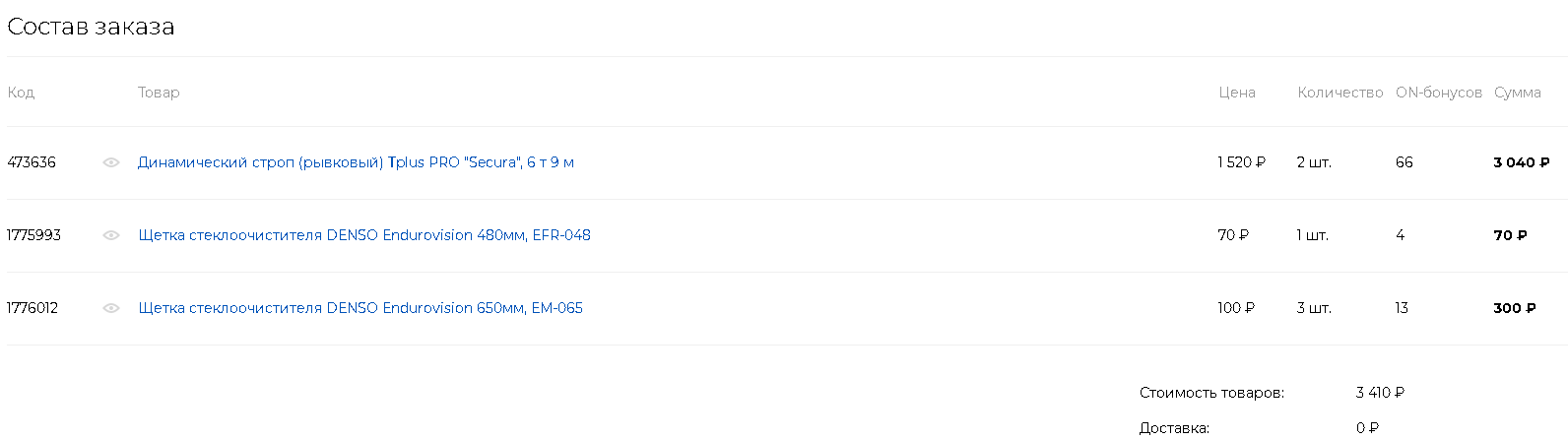Click the ON-бонусов column header

[x=1439, y=93]
